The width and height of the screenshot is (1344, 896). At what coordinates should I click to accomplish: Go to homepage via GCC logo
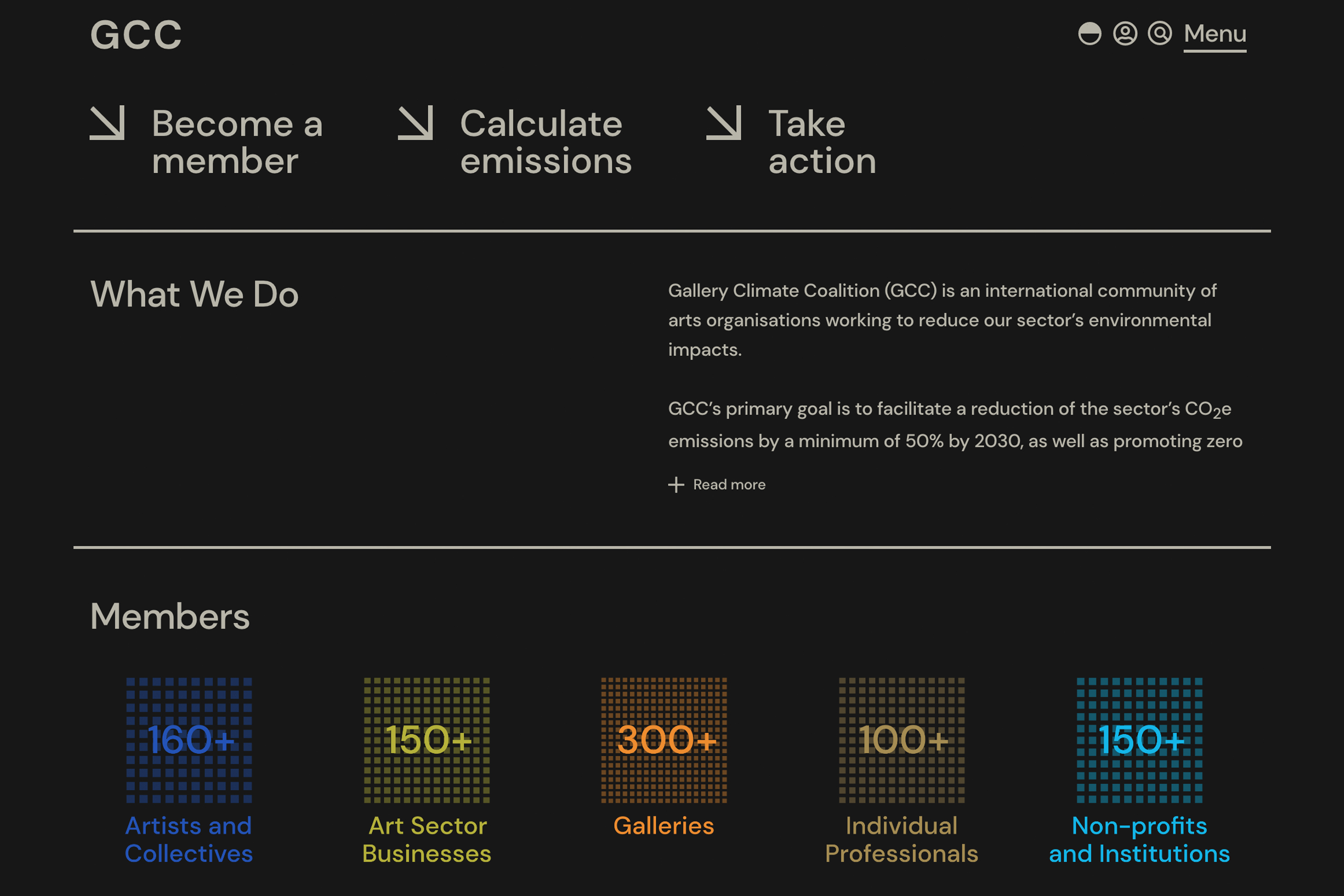136,35
